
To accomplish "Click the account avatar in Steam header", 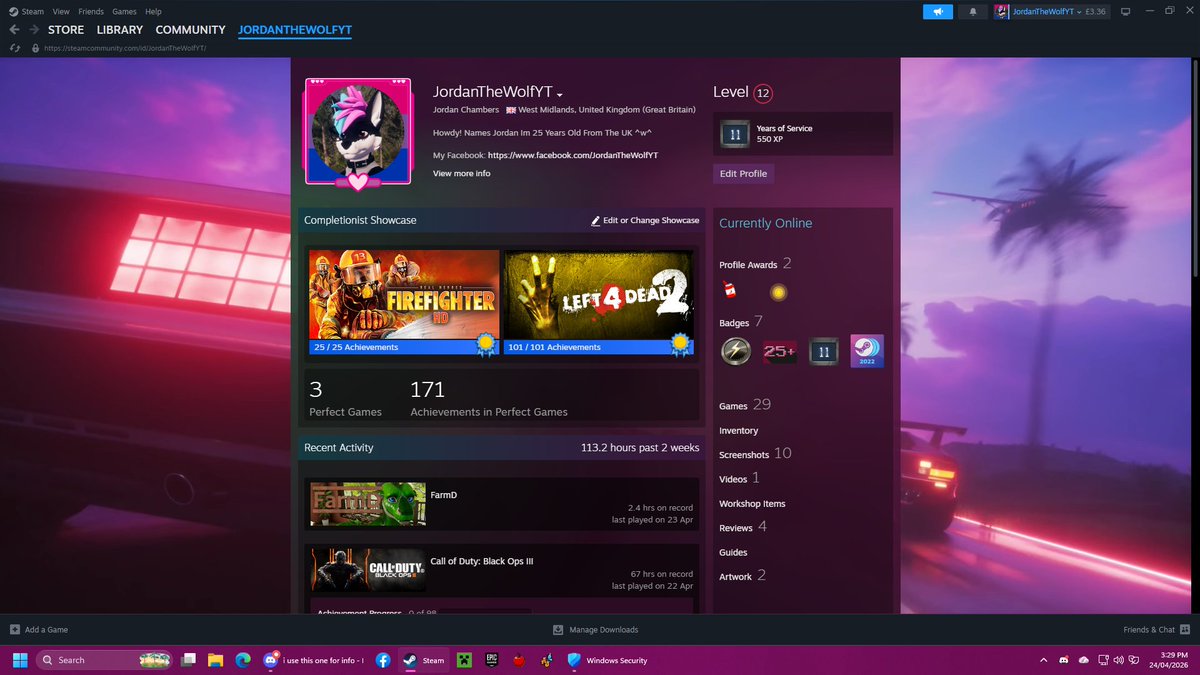I will 1001,12.
